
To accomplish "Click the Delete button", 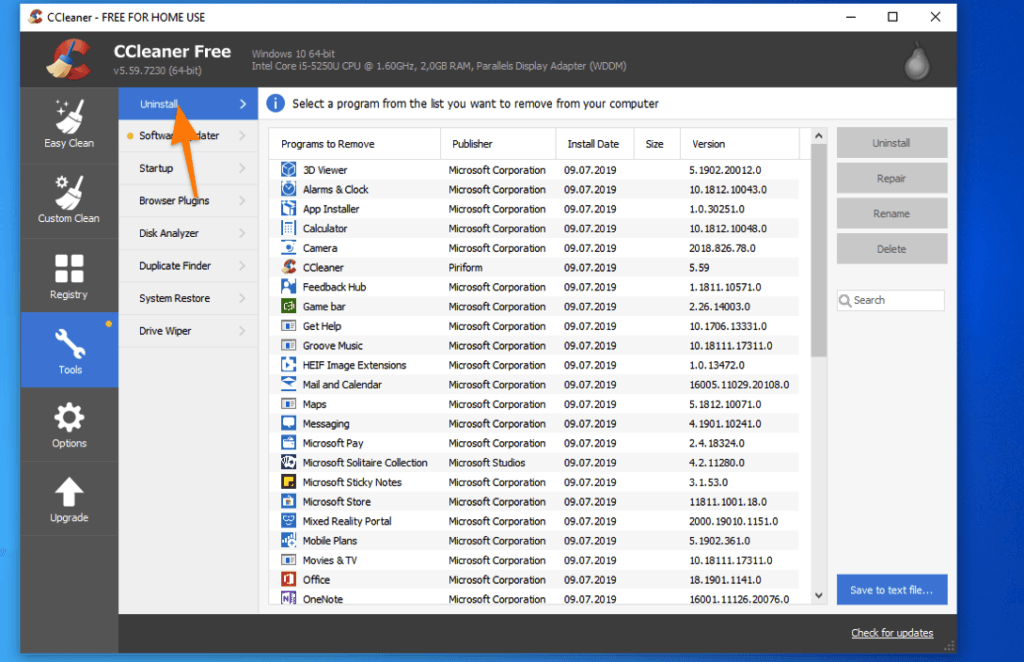I will [891, 249].
